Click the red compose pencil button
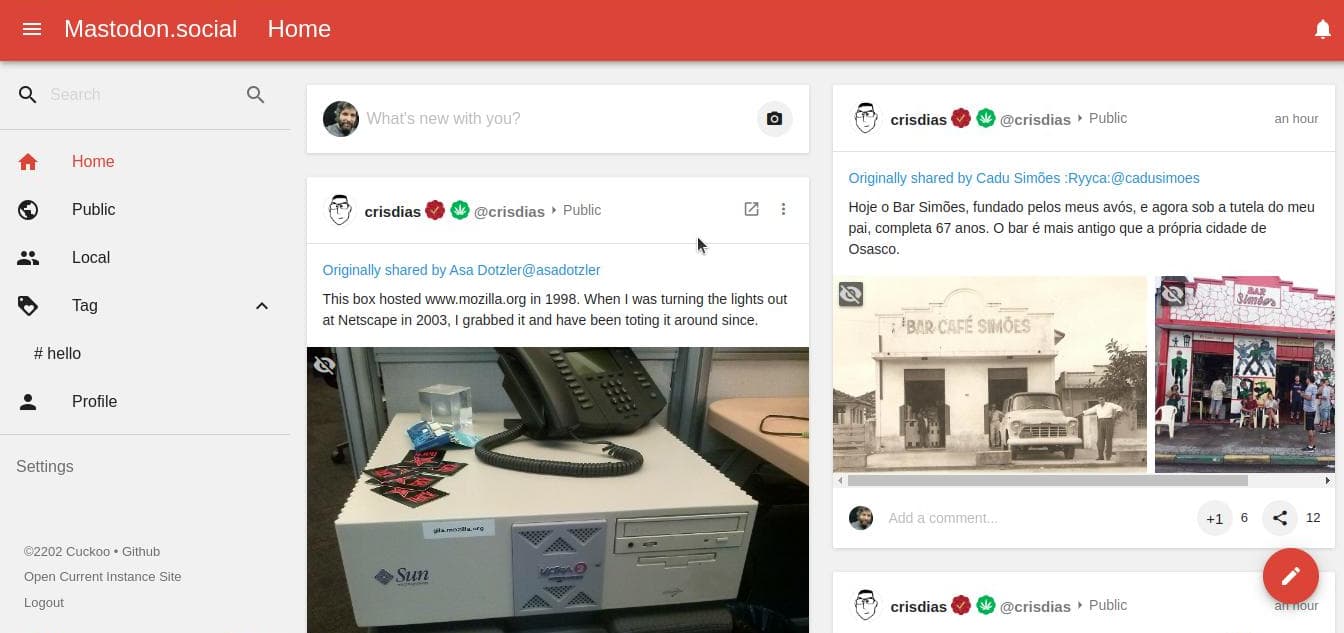Viewport: 1344px width, 633px height. pos(1290,576)
